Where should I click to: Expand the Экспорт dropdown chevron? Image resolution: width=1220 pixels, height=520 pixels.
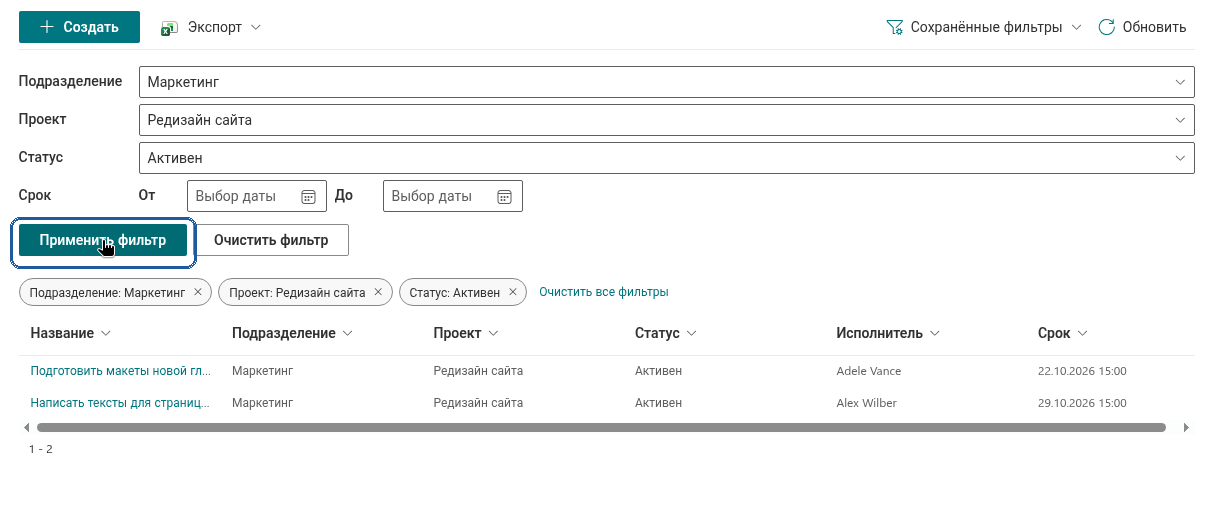pyautogui.click(x=256, y=28)
